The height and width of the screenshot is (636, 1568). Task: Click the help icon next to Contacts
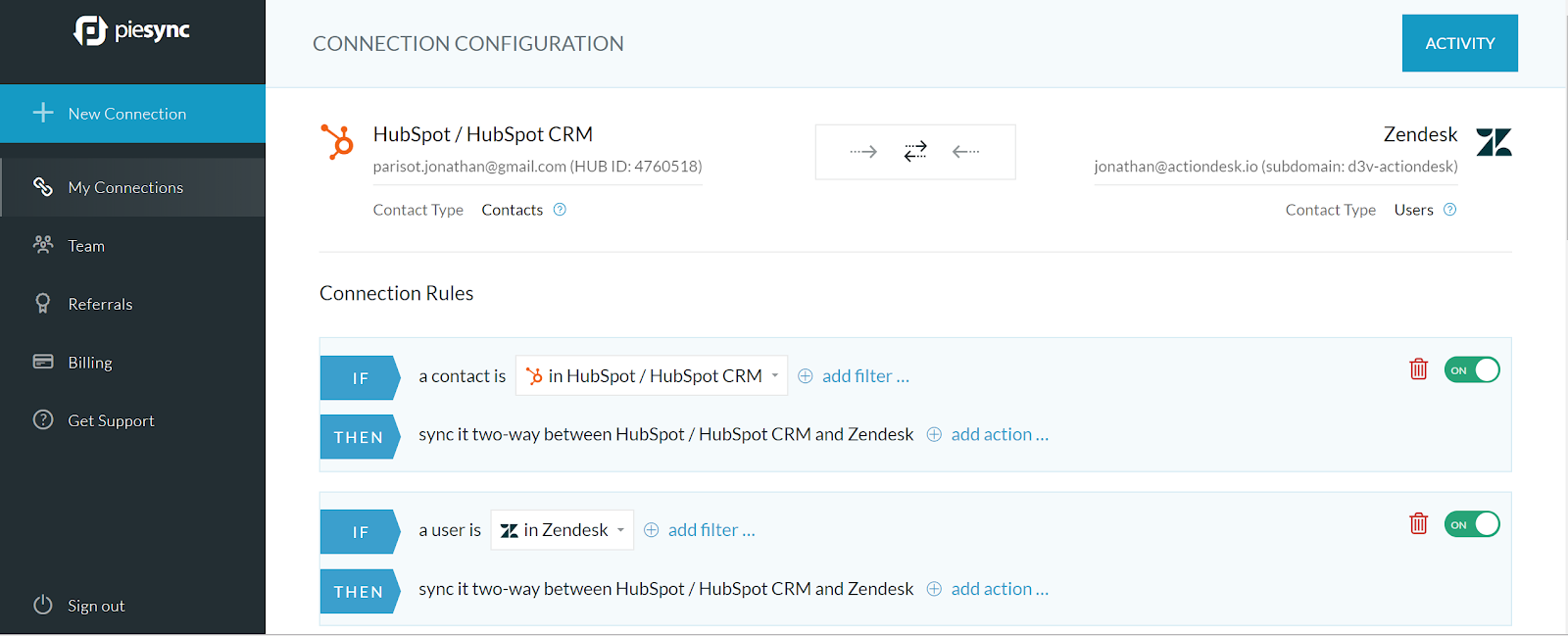[x=560, y=210]
